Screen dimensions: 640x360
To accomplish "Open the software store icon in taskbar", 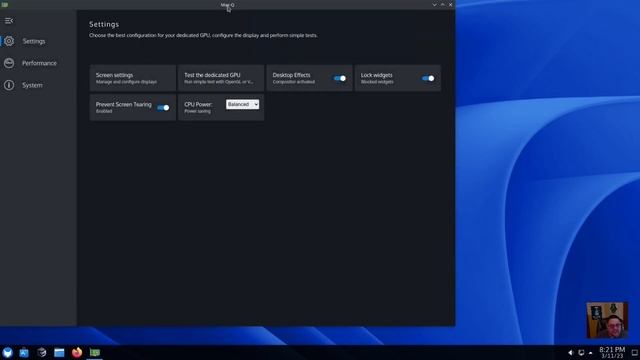I will point(24,352).
